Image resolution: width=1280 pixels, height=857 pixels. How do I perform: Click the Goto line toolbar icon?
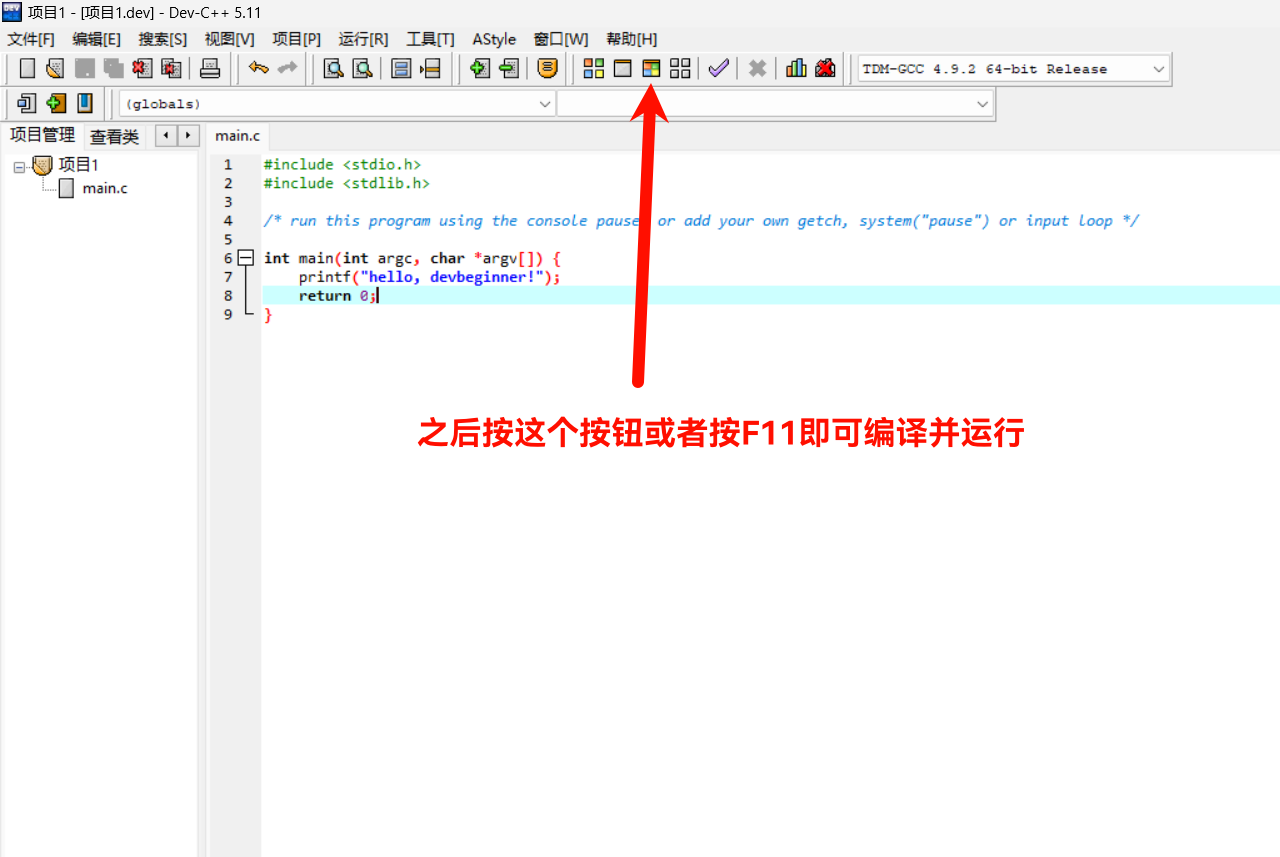[x=430, y=69]
